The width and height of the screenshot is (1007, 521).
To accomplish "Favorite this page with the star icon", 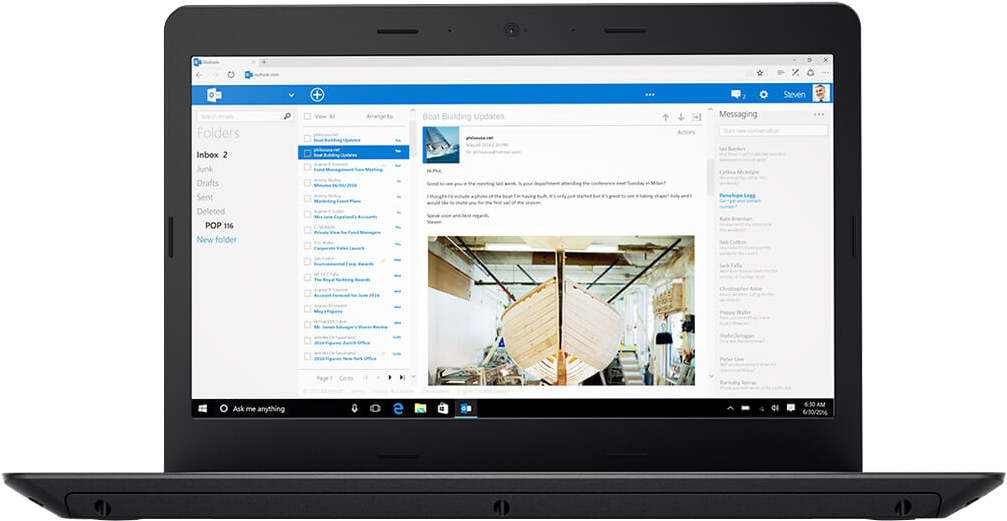I will [x=760, y=73].
